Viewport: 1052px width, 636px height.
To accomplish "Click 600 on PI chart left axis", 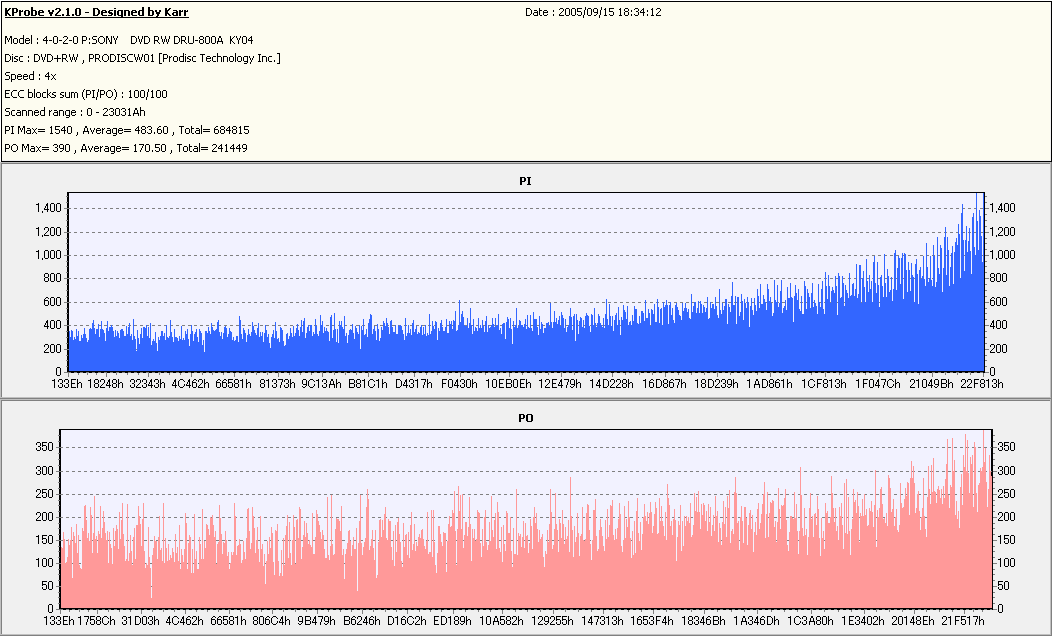I will (52, 302).
